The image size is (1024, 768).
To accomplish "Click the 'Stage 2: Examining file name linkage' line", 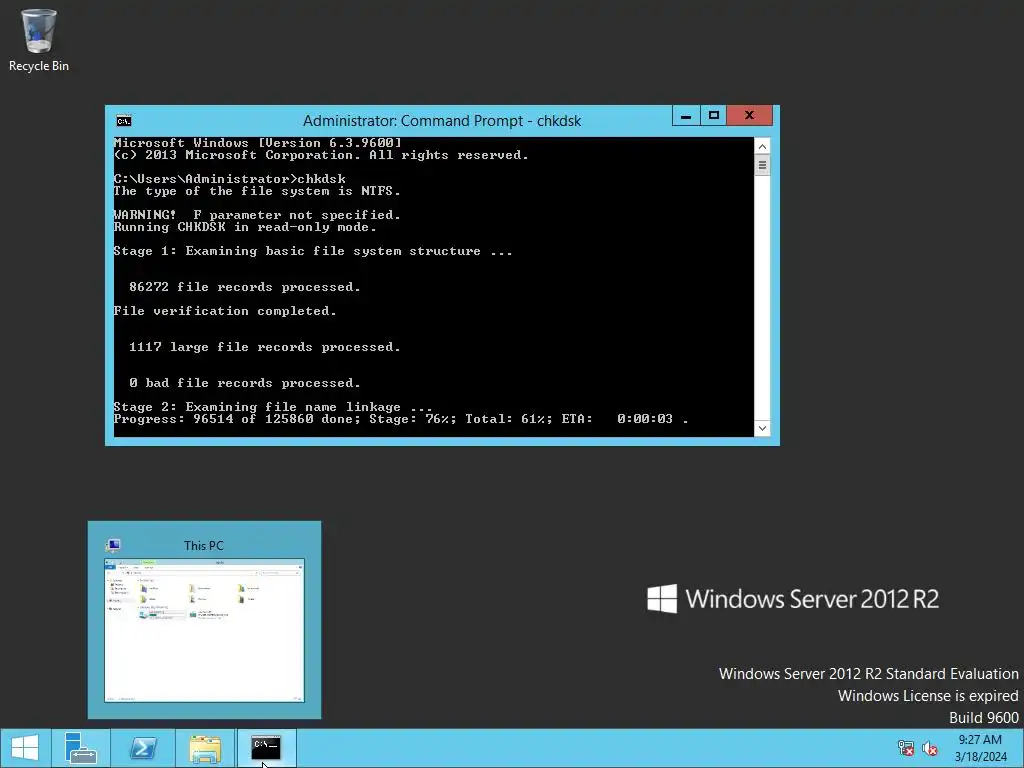I will 273,407.
